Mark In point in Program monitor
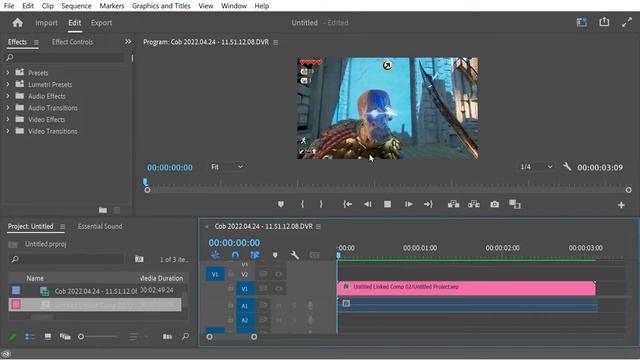 302,204
